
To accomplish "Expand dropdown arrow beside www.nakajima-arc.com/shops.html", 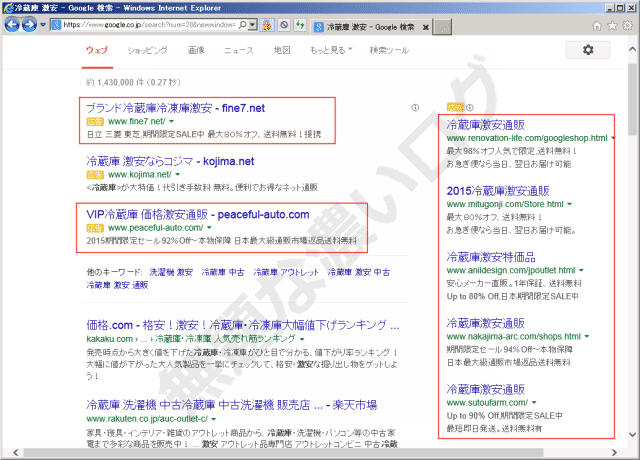I will coord(587,336).
